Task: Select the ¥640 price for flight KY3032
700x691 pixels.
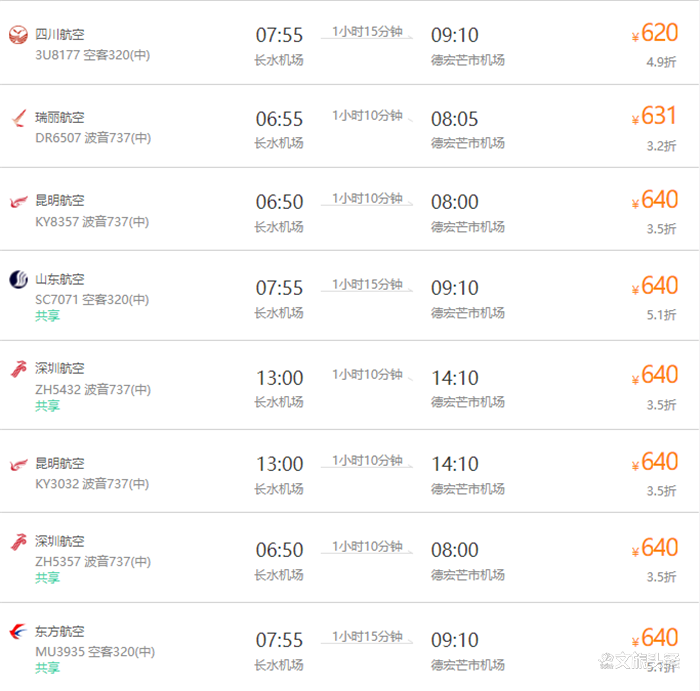Action: 655,462
